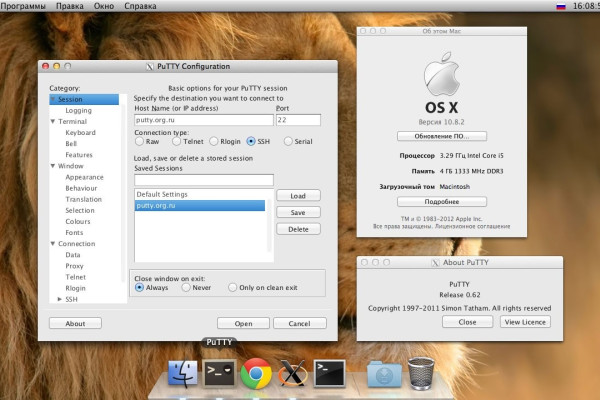Select Data in category tree
Screen dimensions: 600x400
click(x=73, y=255)
